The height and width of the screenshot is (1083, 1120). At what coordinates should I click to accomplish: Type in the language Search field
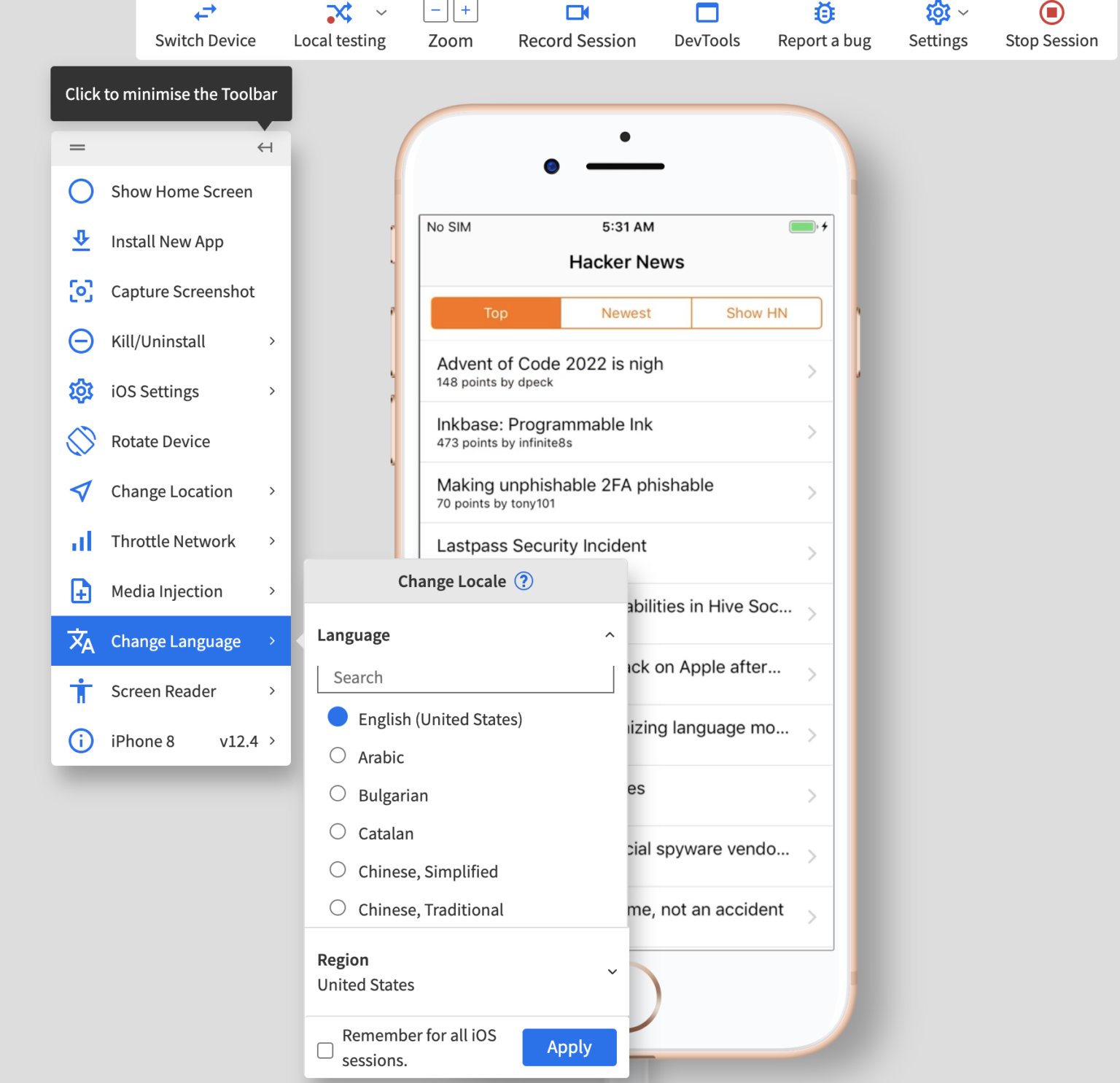tap(465, 678)
